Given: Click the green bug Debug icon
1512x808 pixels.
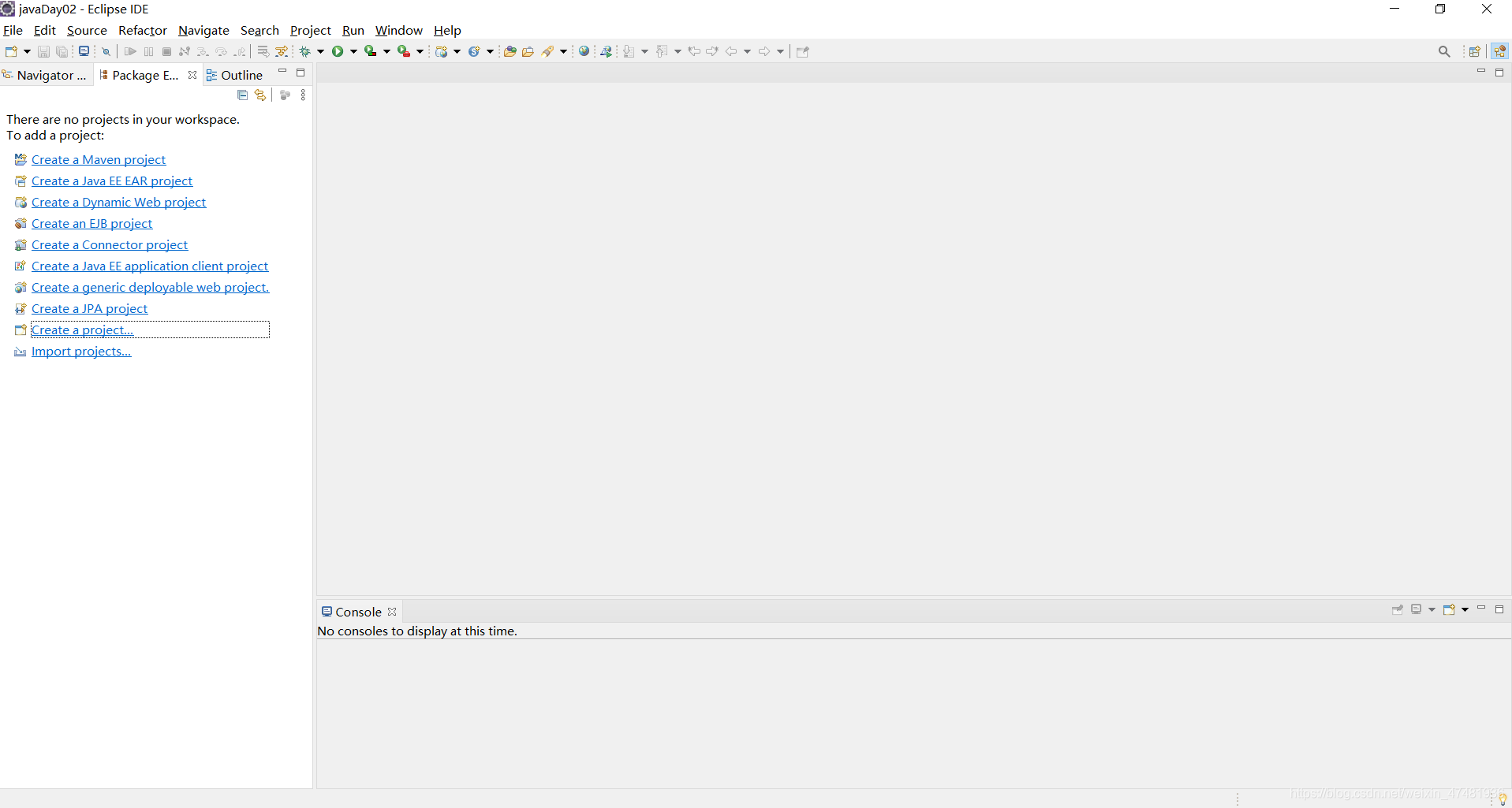Looking at the screenshot, I should [x=305, y=52].
